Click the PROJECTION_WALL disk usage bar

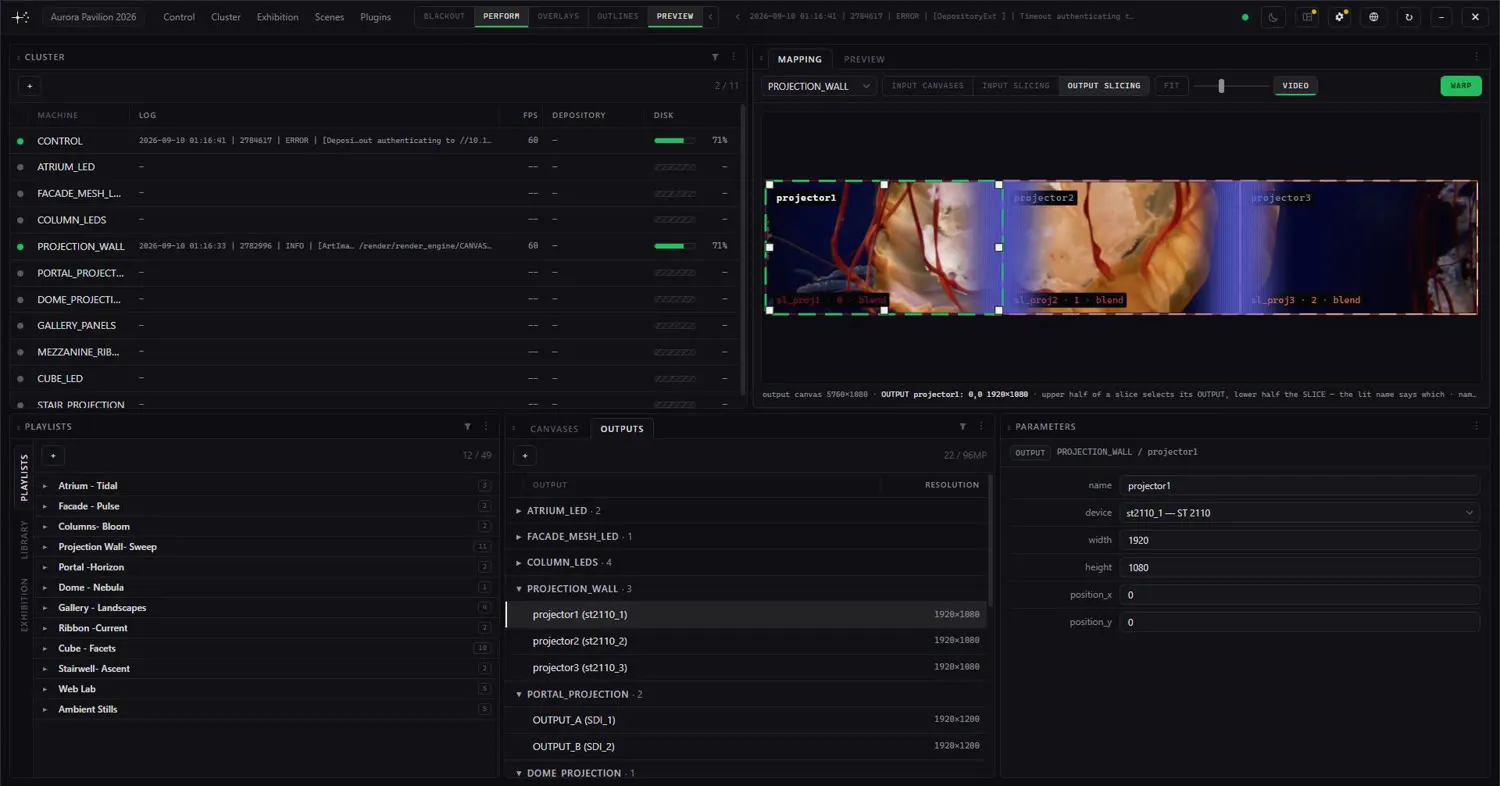click(674, 246)
